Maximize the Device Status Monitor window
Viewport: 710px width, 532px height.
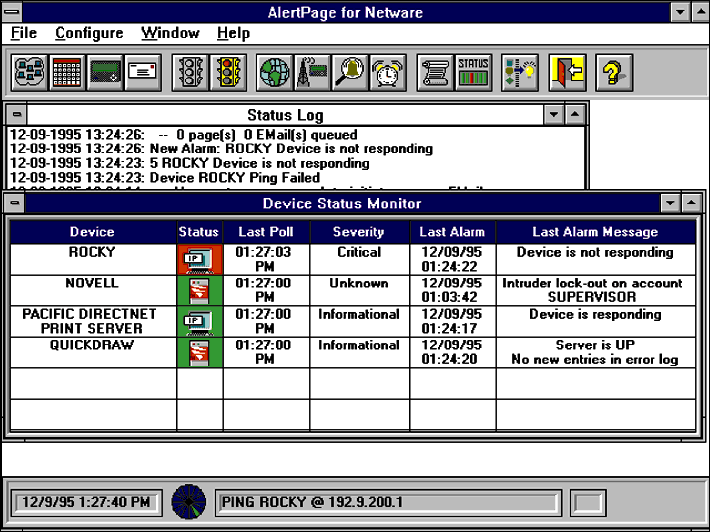(691, 203)
